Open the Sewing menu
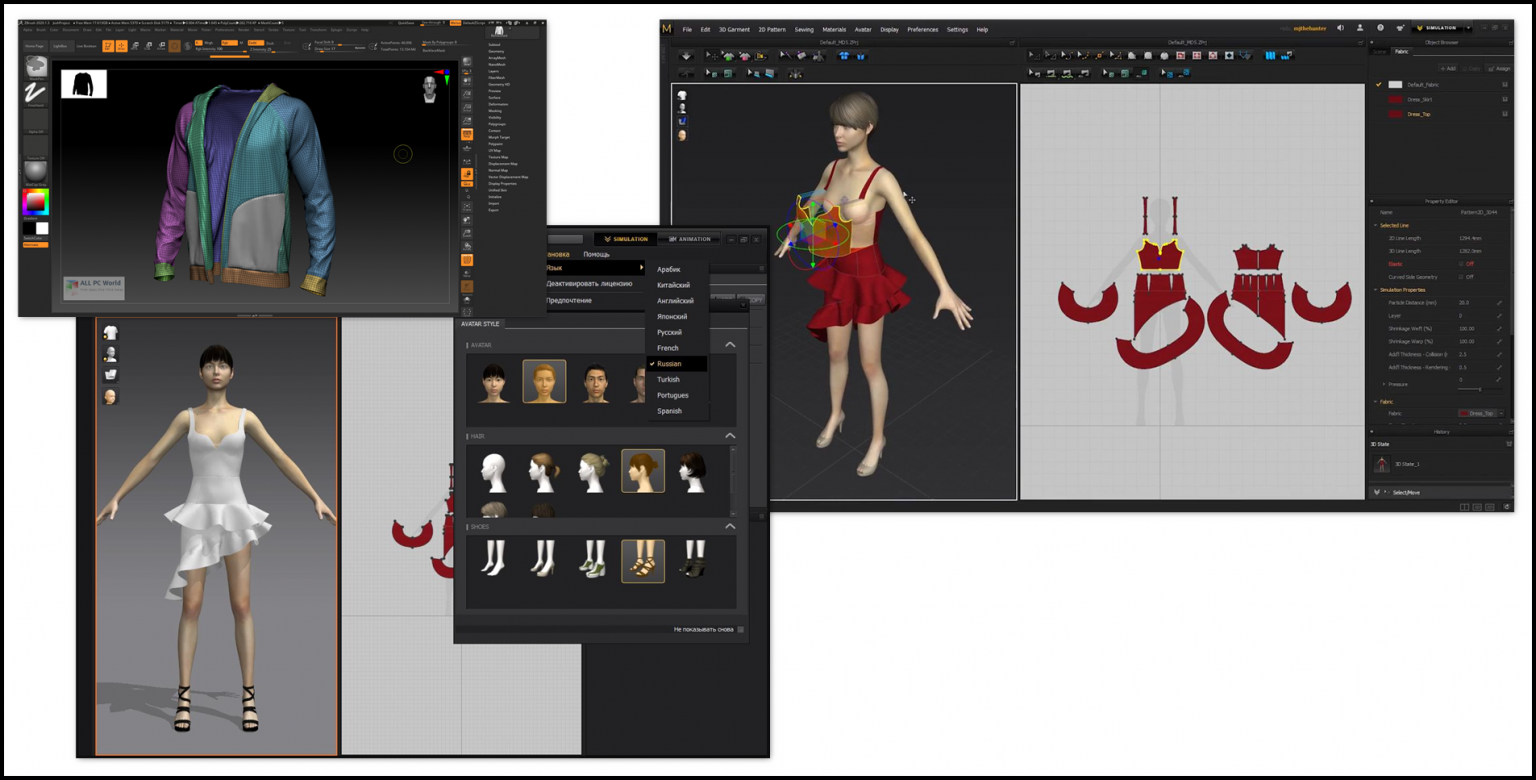This screenshot has height=780, width=1536. (804, 30)
